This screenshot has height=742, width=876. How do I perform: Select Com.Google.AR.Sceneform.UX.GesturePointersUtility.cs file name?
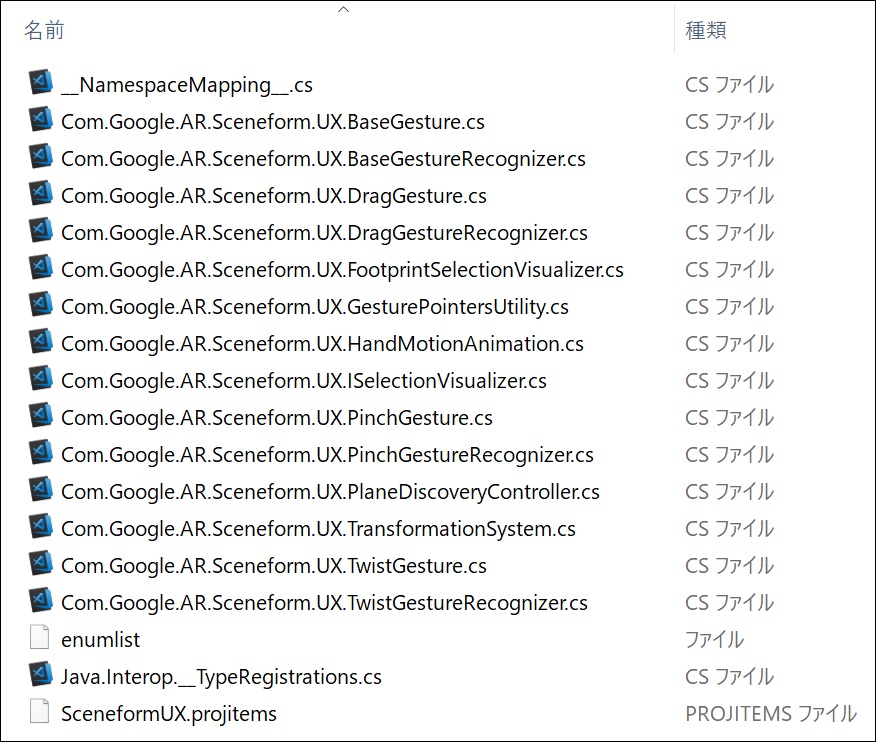[315, 307]
